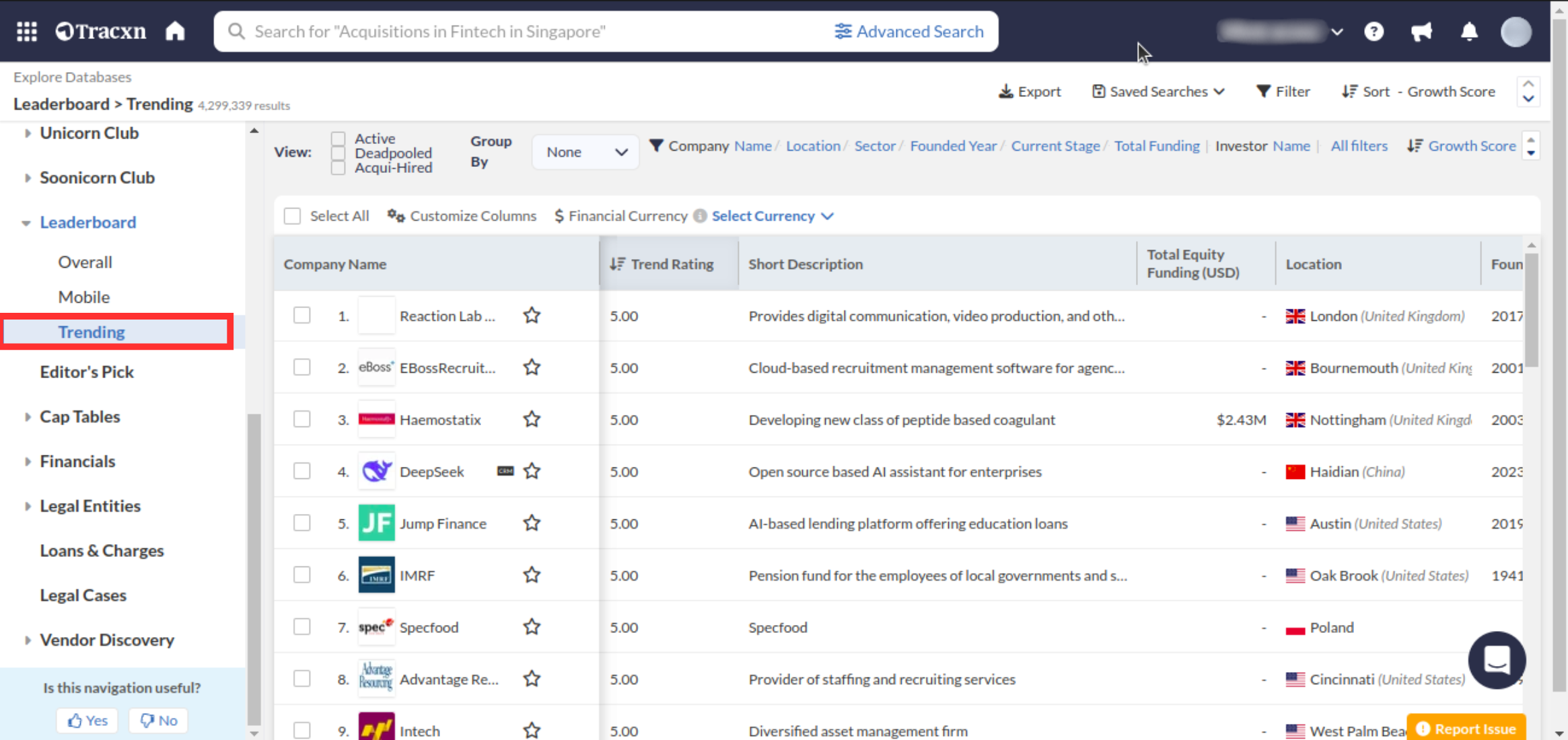Open the Group By None dropdown

click(x=585, y=152)
